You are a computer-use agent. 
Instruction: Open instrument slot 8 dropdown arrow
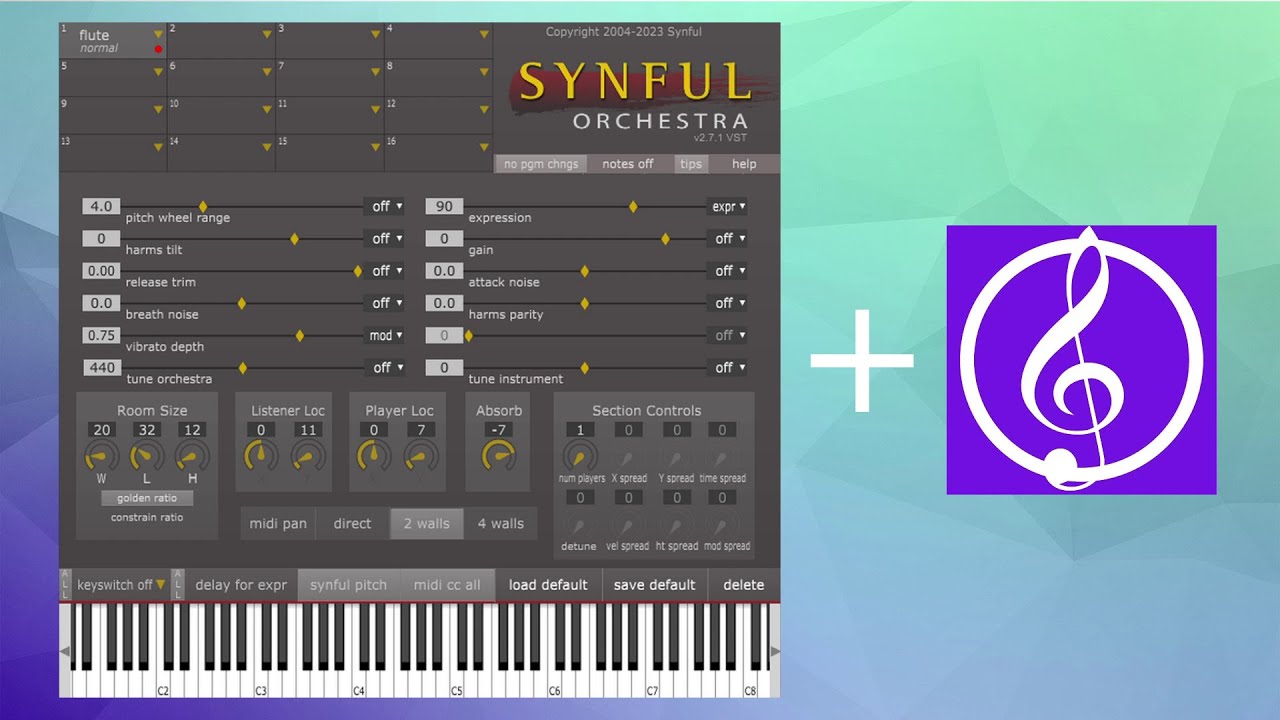(x=484, y=72)
